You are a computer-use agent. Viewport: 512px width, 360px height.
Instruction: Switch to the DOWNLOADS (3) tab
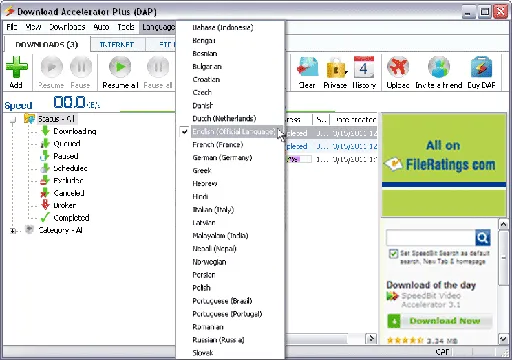47,44
